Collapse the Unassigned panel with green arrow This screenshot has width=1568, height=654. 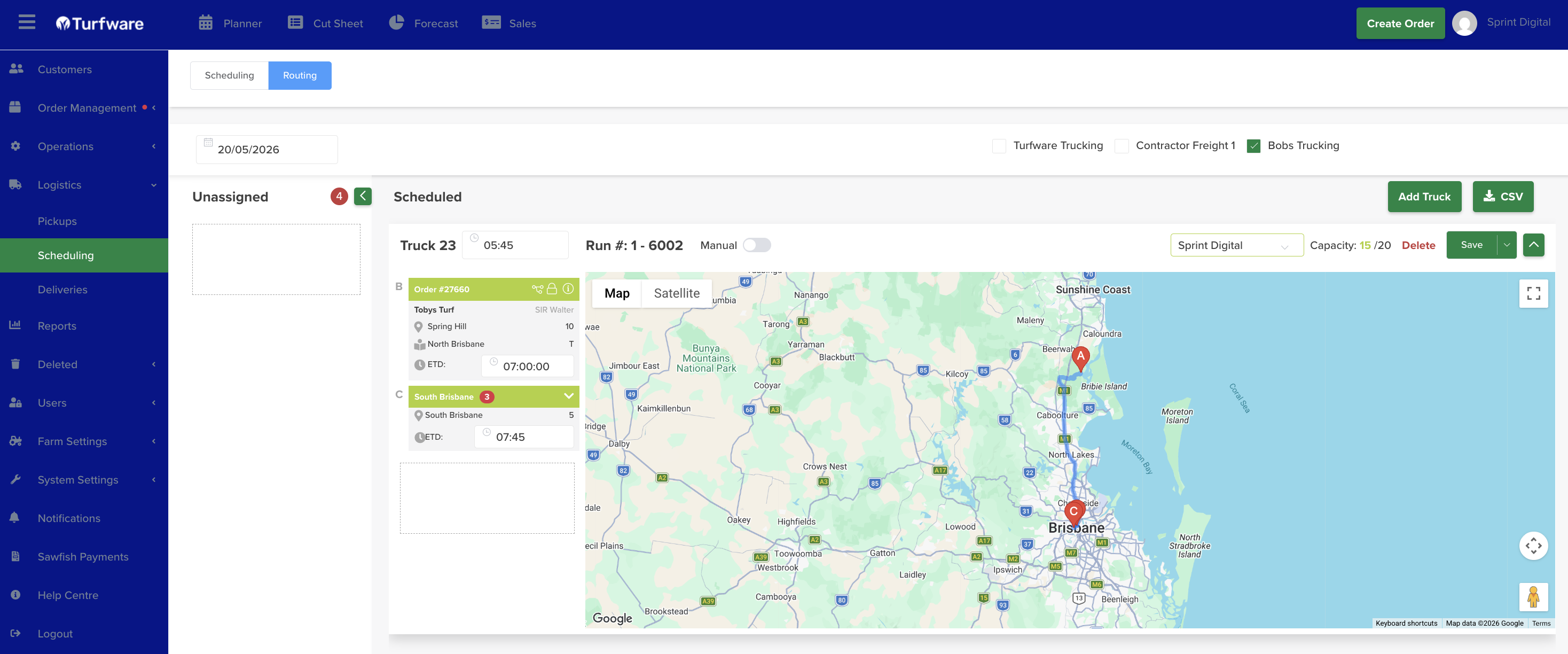tap(363, 196)
